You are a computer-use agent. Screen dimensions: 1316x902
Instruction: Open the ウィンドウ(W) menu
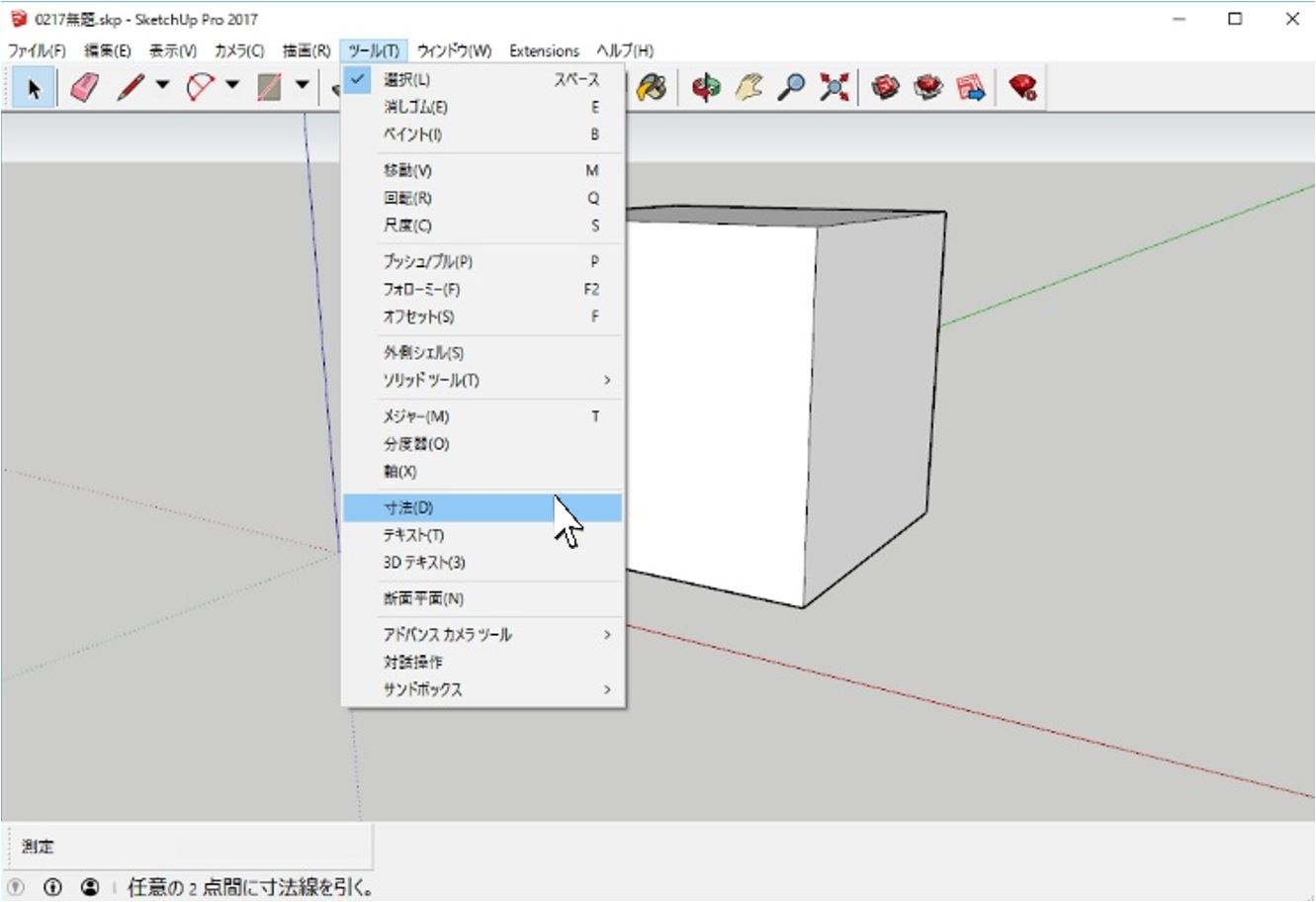click(454, 50)
